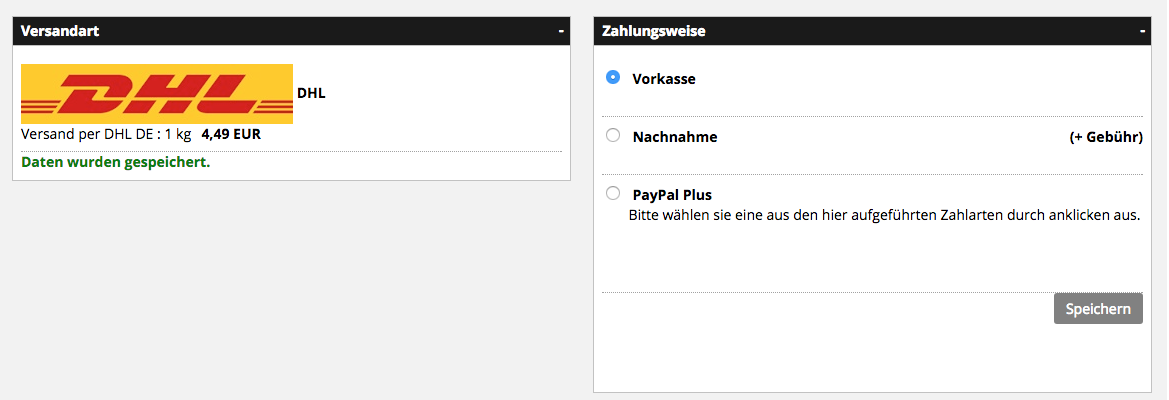The width and height of the screenshot is (1169, 400).
Task: Collapse the Zahlungsweise panel with minus icon
Action: [x=1142, y=31]
